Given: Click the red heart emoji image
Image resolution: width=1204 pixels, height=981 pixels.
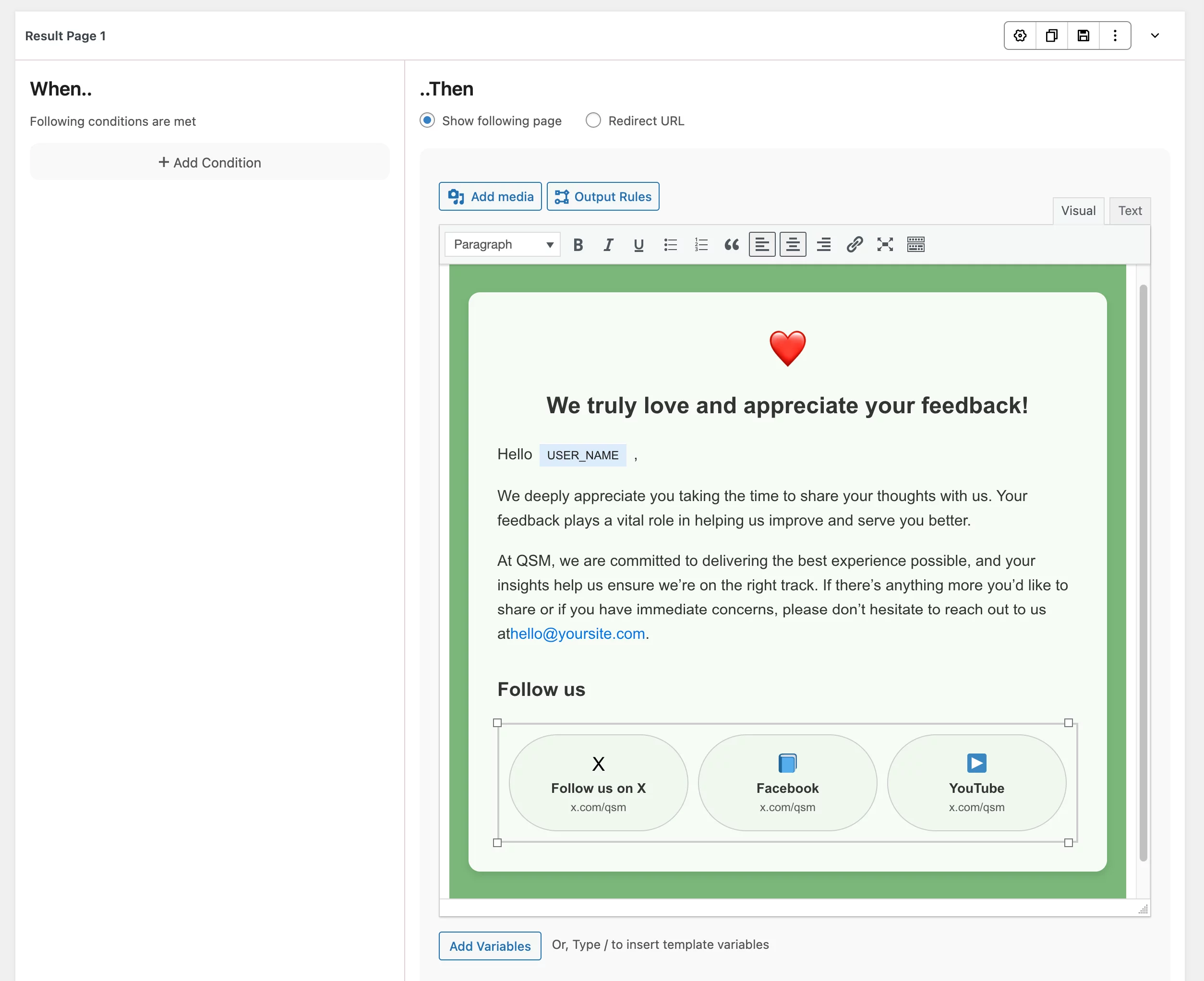Looking at the screenshot, I should [787, 348].
